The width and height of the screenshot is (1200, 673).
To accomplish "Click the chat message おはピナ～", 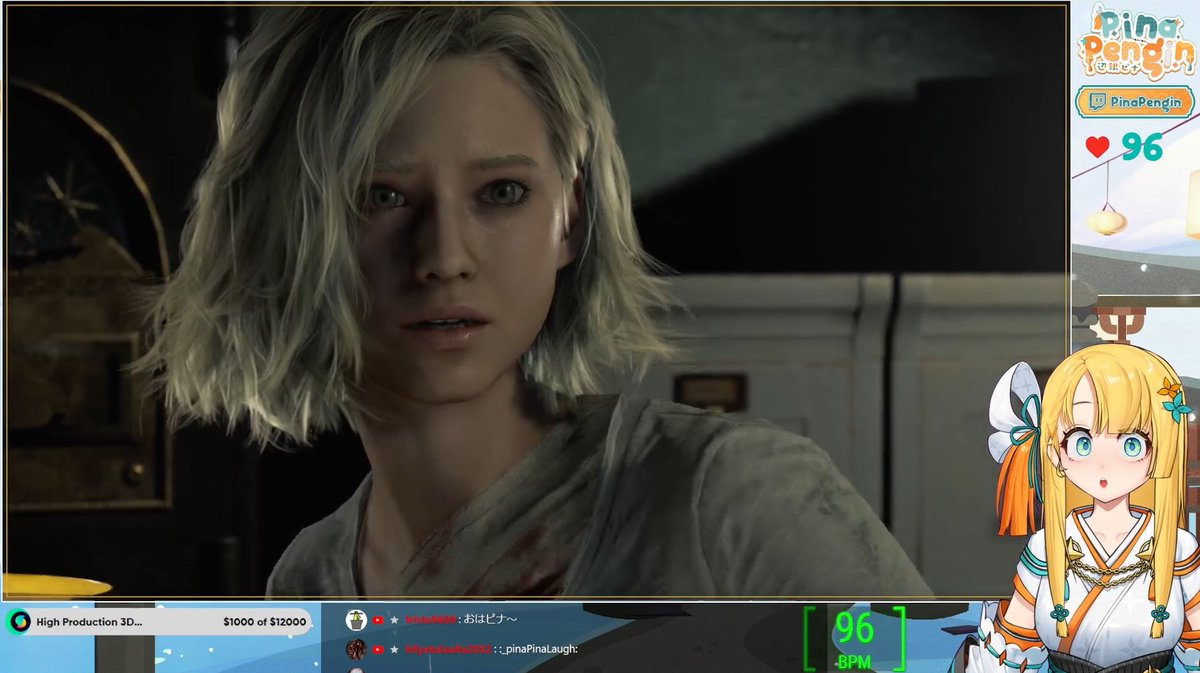I will coord(490,620).
